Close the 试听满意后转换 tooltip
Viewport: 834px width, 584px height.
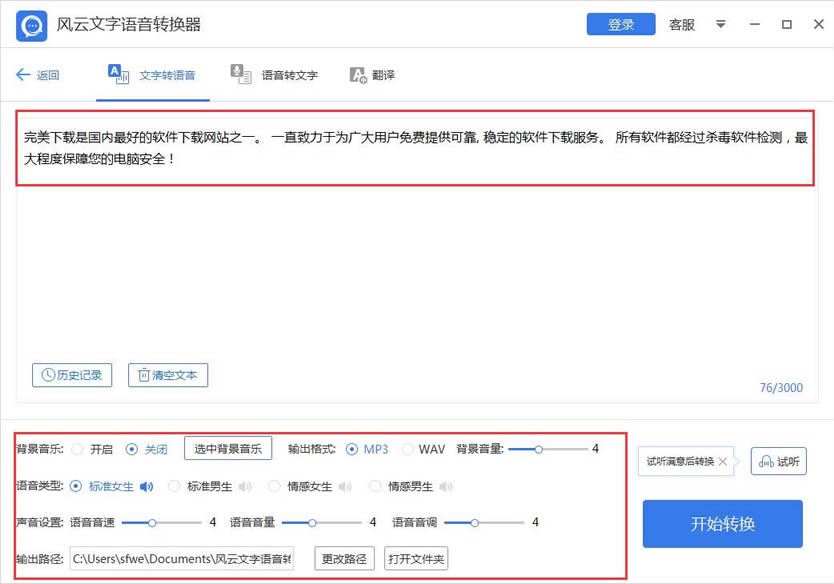click(x=722, y=461)
